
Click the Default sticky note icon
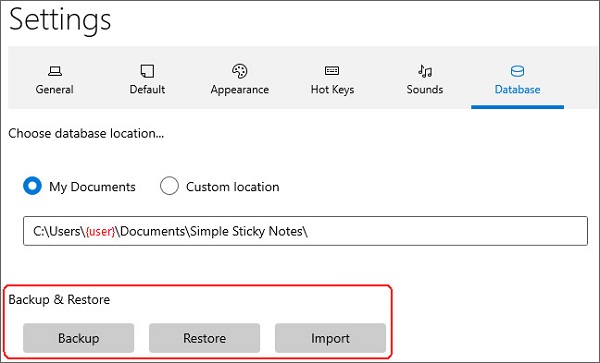[x=147, y=71]
